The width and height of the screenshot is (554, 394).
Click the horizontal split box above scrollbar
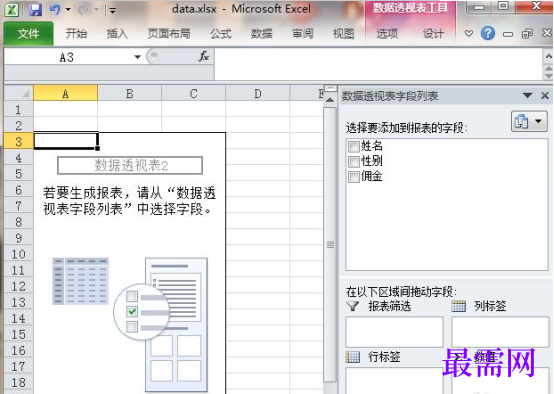[x=330, y=88]
